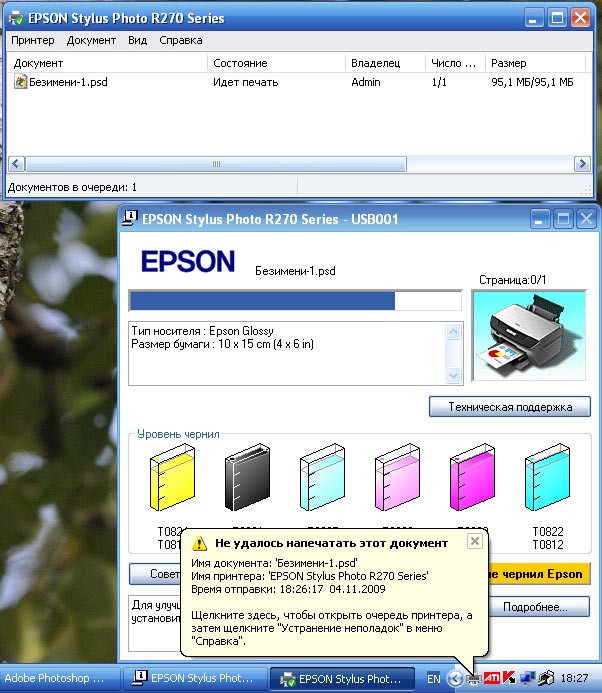Click the Советы button

(x=155, y=574)
